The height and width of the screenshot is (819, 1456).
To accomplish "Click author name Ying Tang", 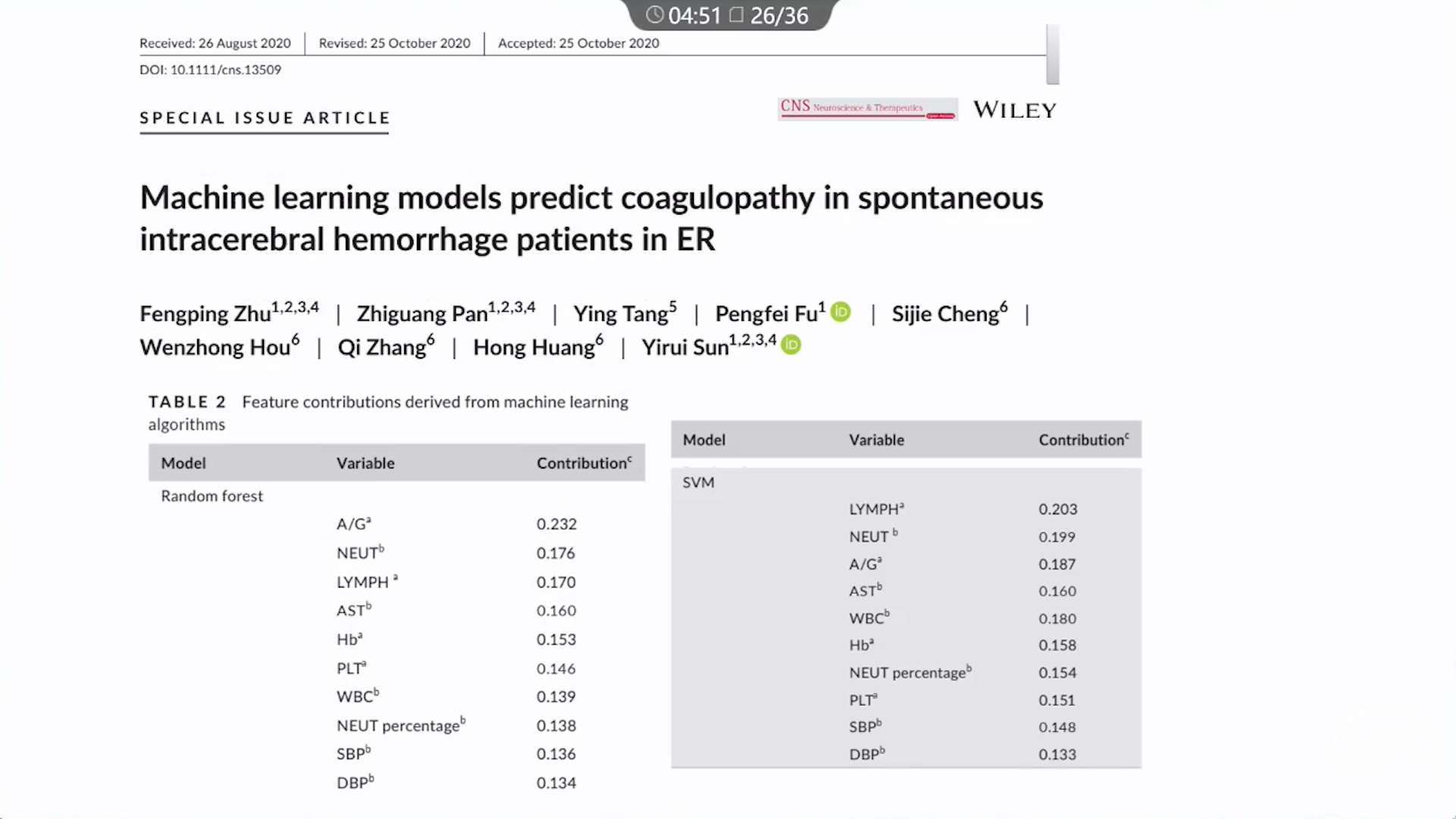I will pos(620,314).
